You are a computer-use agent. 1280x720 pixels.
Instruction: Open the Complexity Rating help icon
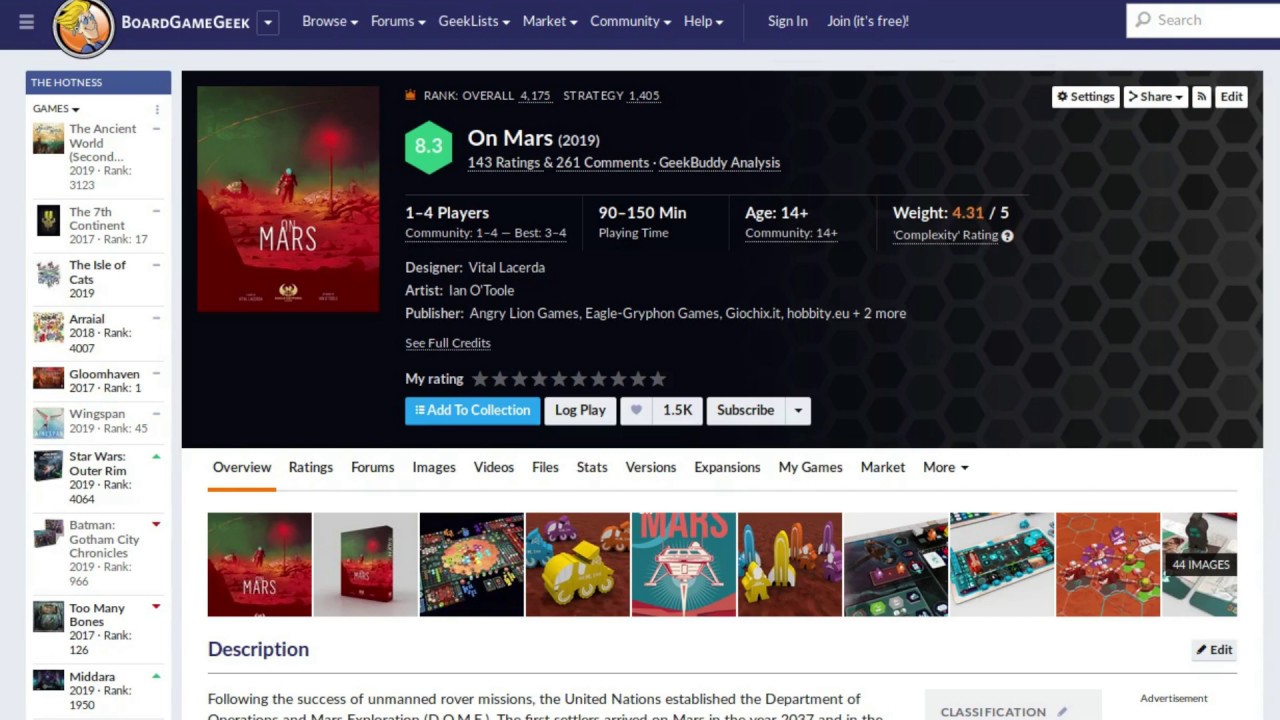click(1007, 236)
